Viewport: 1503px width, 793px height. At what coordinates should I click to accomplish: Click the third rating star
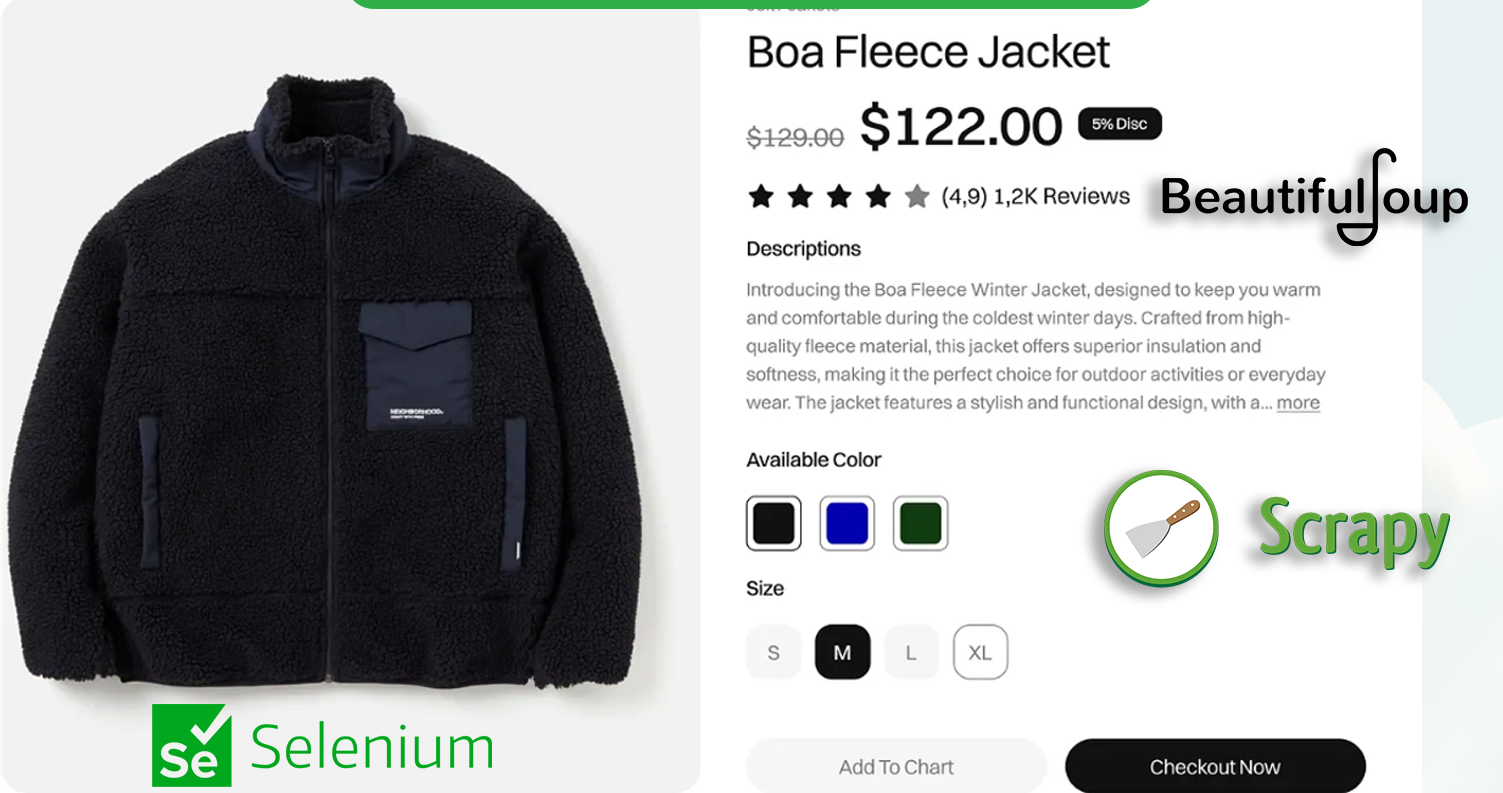click(x=839, y=197)
